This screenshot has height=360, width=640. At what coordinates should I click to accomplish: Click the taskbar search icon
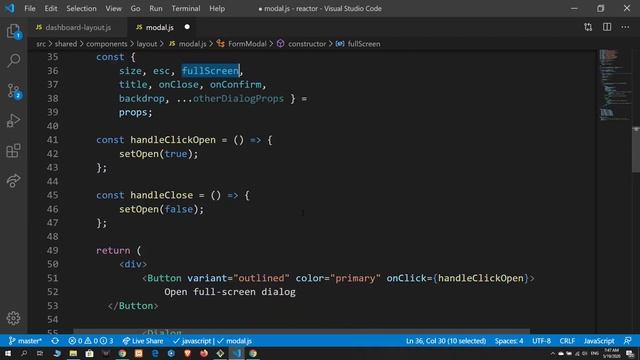pyautogui.click(x=24, y=353)
